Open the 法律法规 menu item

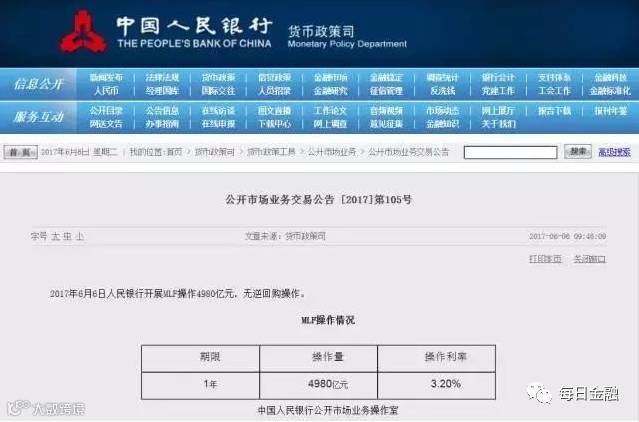point(162,77)
